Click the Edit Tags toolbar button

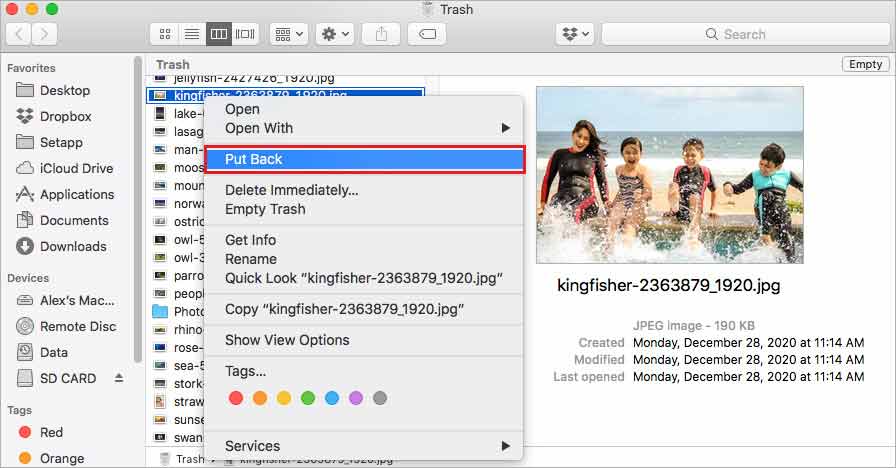coord(427,34)
